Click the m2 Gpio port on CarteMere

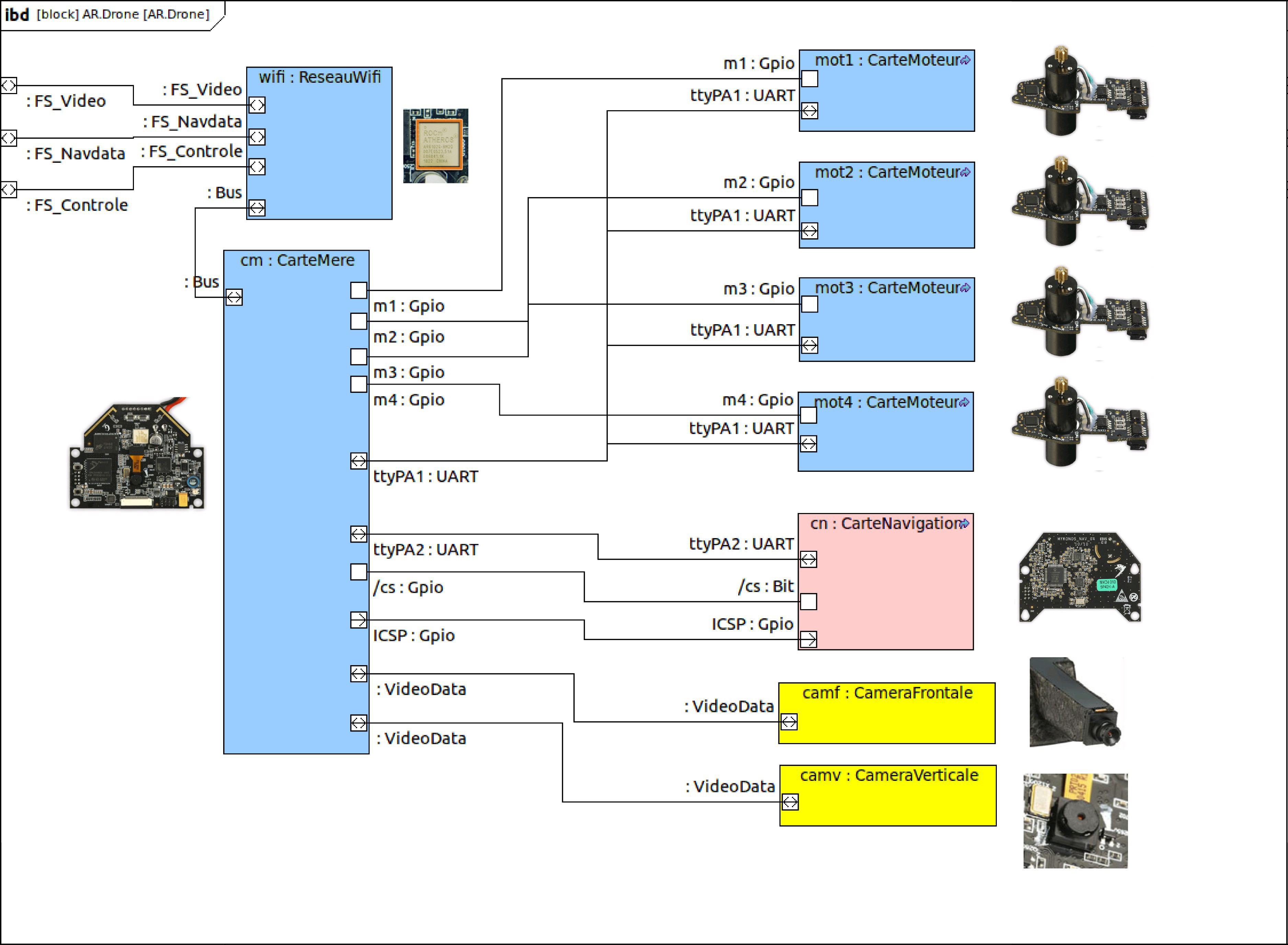(x=358, y=321)
